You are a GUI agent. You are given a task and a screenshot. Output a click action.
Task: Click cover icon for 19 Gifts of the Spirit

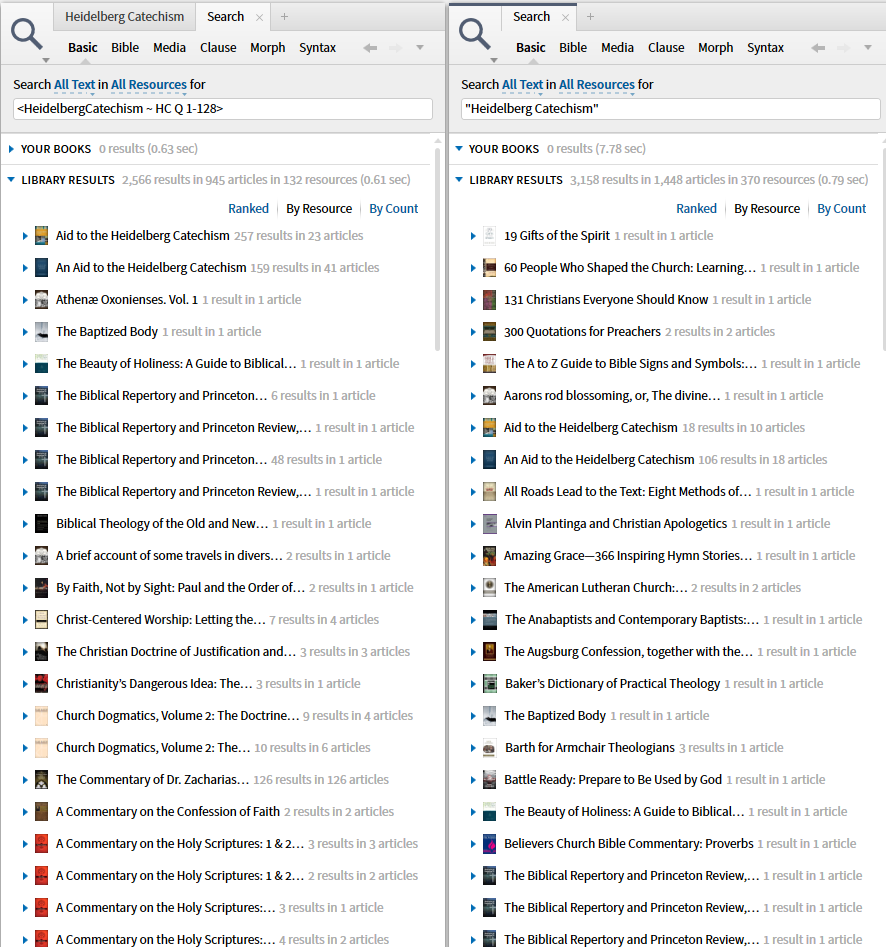[489, 236]
